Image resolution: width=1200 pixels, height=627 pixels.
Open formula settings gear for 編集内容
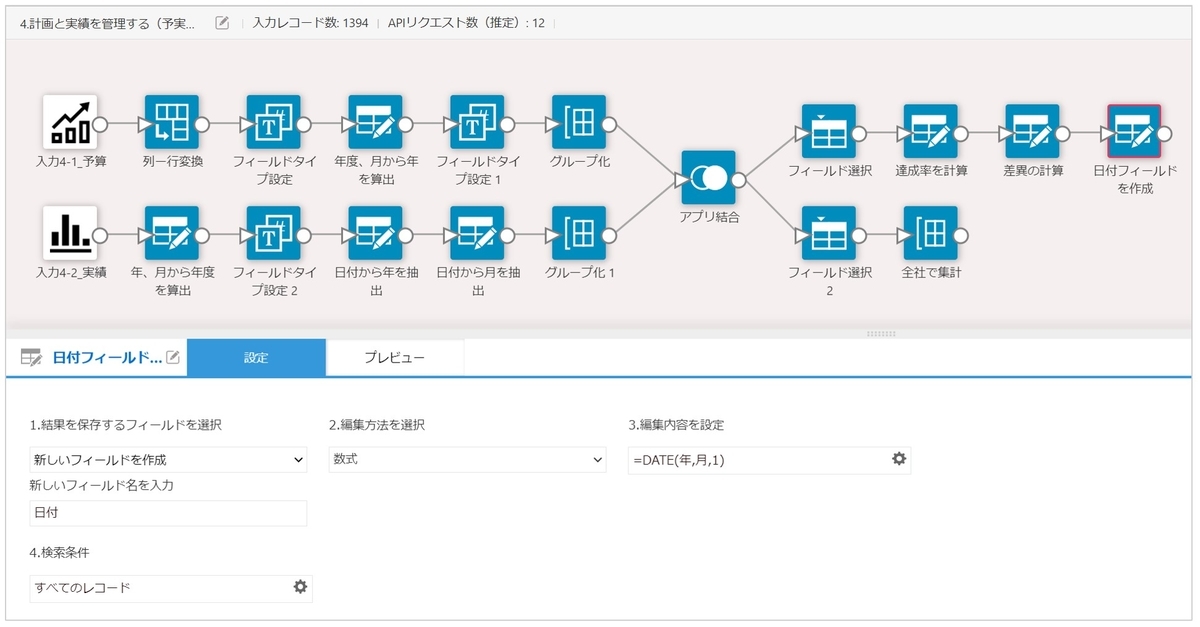pos(898,458)
